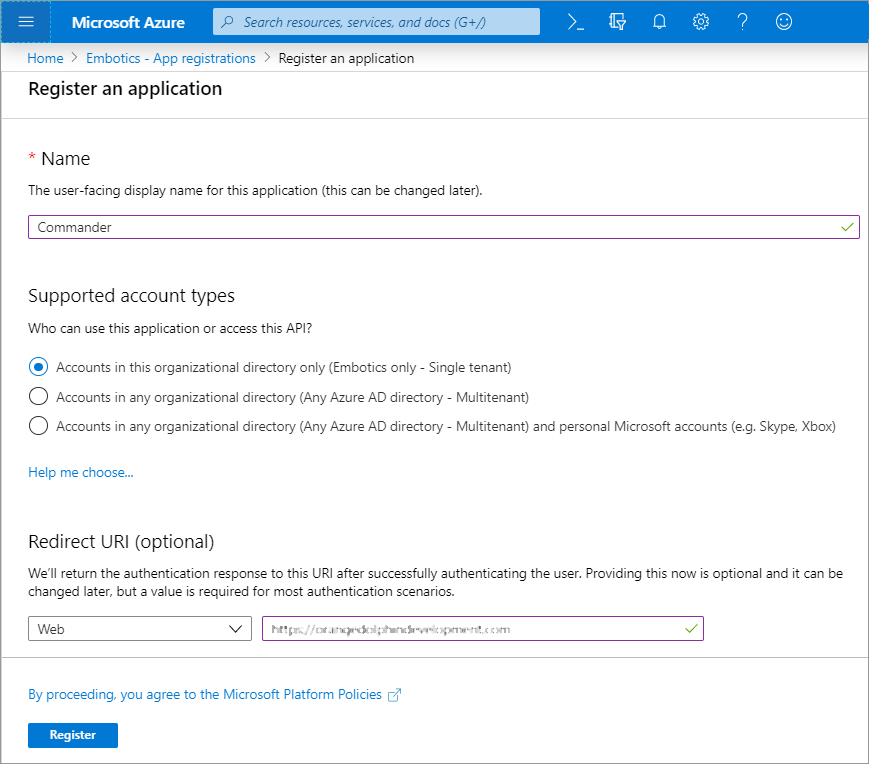Click the Register button
Viewport: 869px width, 764px height.
[73, 735]
